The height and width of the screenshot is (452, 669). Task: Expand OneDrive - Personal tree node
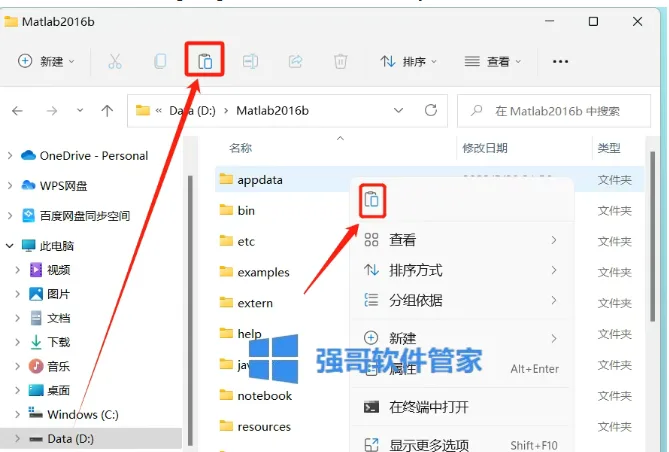(x=10, y=156)
